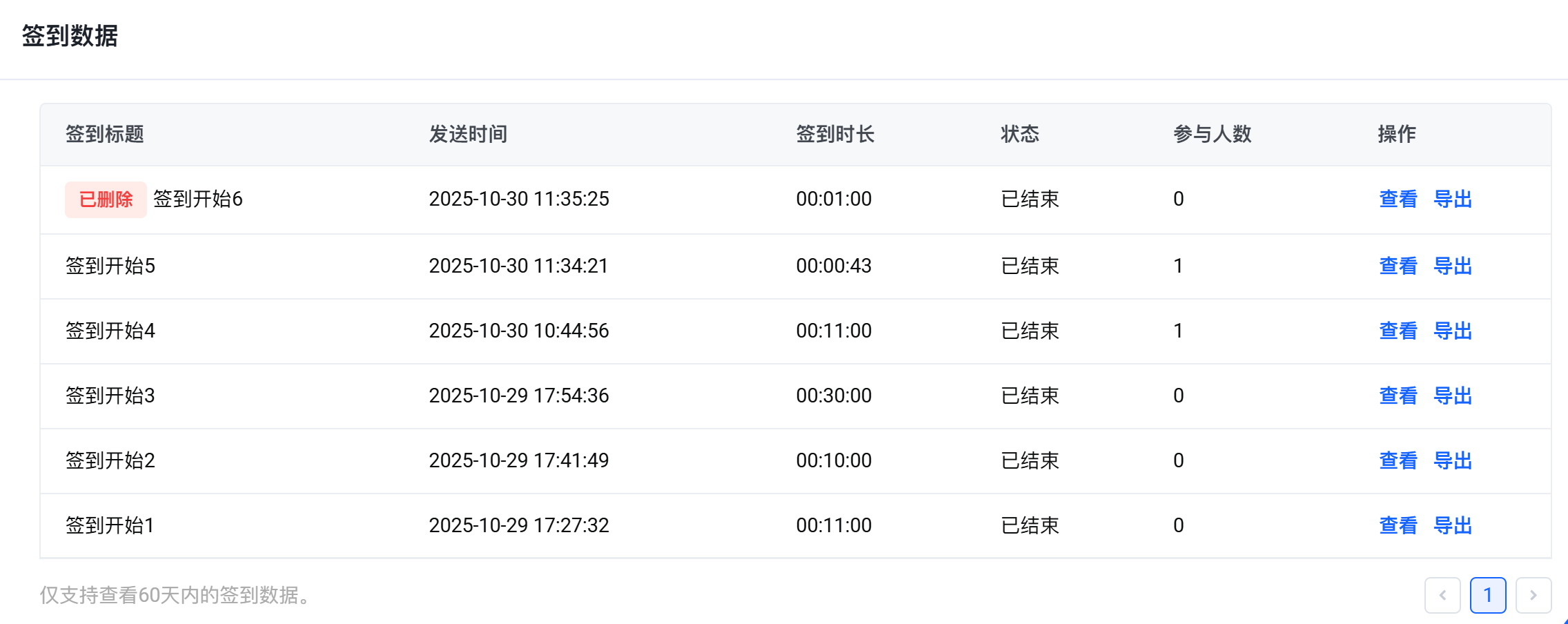Click the 签到标题 column header

point(104,134)
